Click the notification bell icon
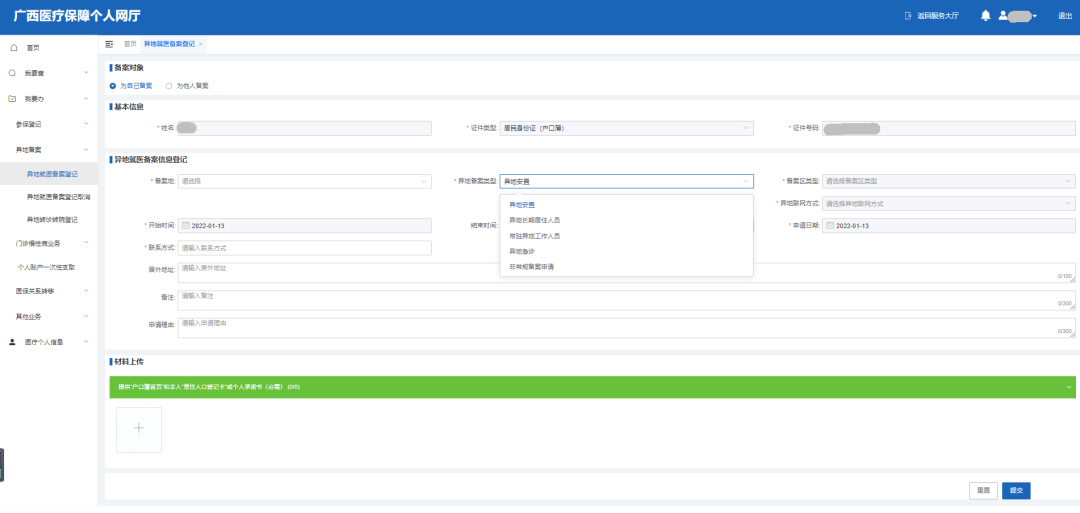1080x513 pixels. pos(985,16)
